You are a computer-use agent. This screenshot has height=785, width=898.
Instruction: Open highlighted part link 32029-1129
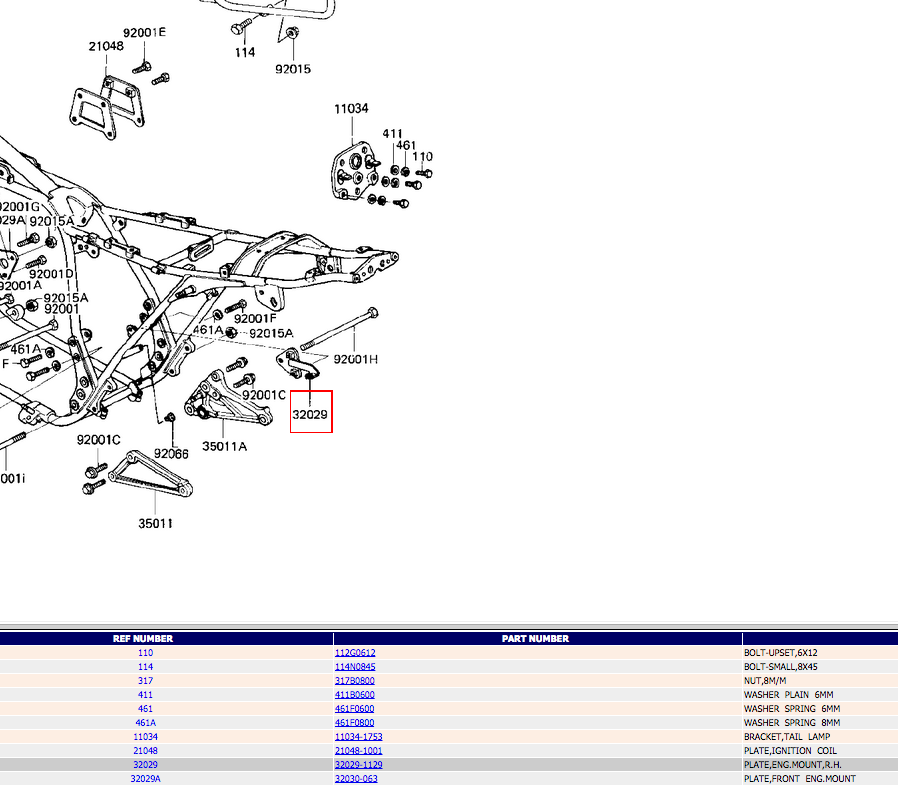[x=358, y=765]
